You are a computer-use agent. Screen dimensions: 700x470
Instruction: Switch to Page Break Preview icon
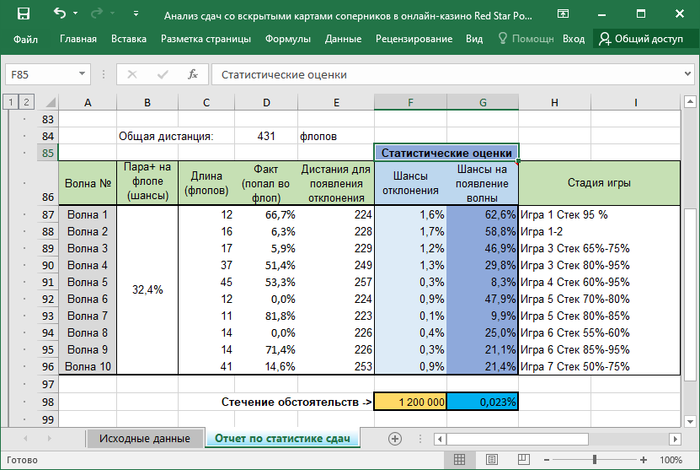pos(523,459)
